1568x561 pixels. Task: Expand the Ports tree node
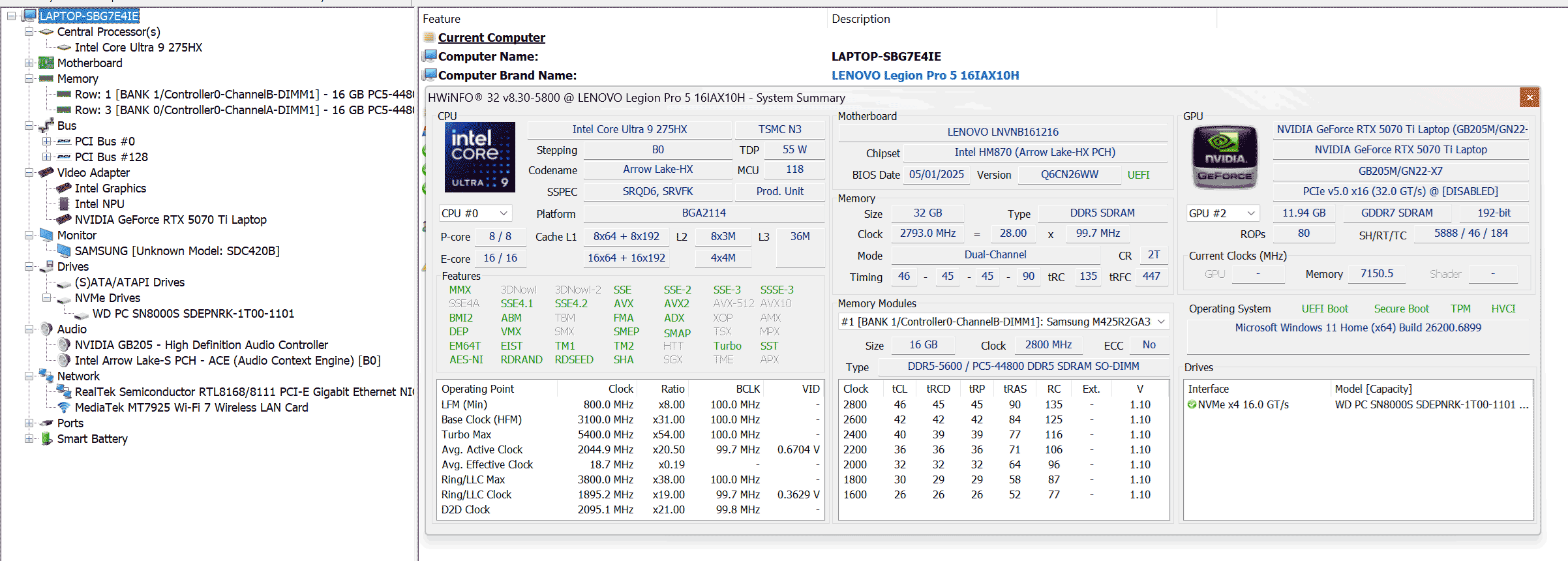[29, 423]
